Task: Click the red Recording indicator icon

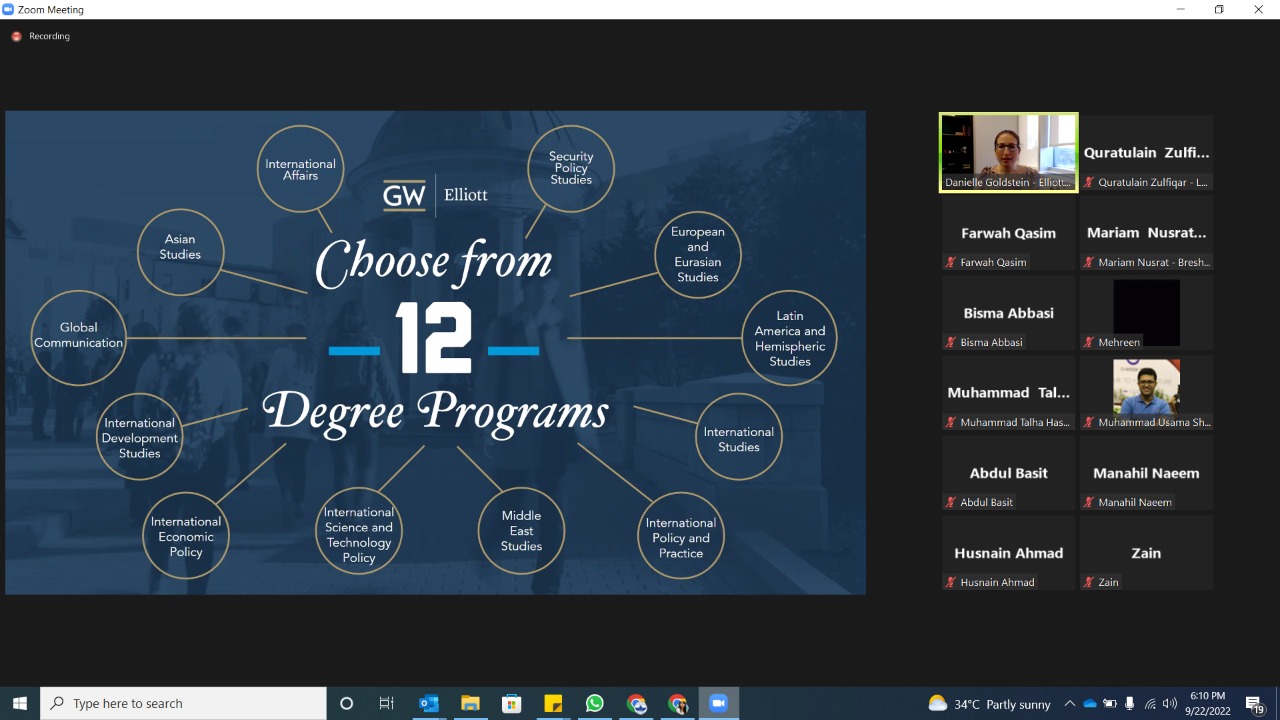Action: click(16, 36)
